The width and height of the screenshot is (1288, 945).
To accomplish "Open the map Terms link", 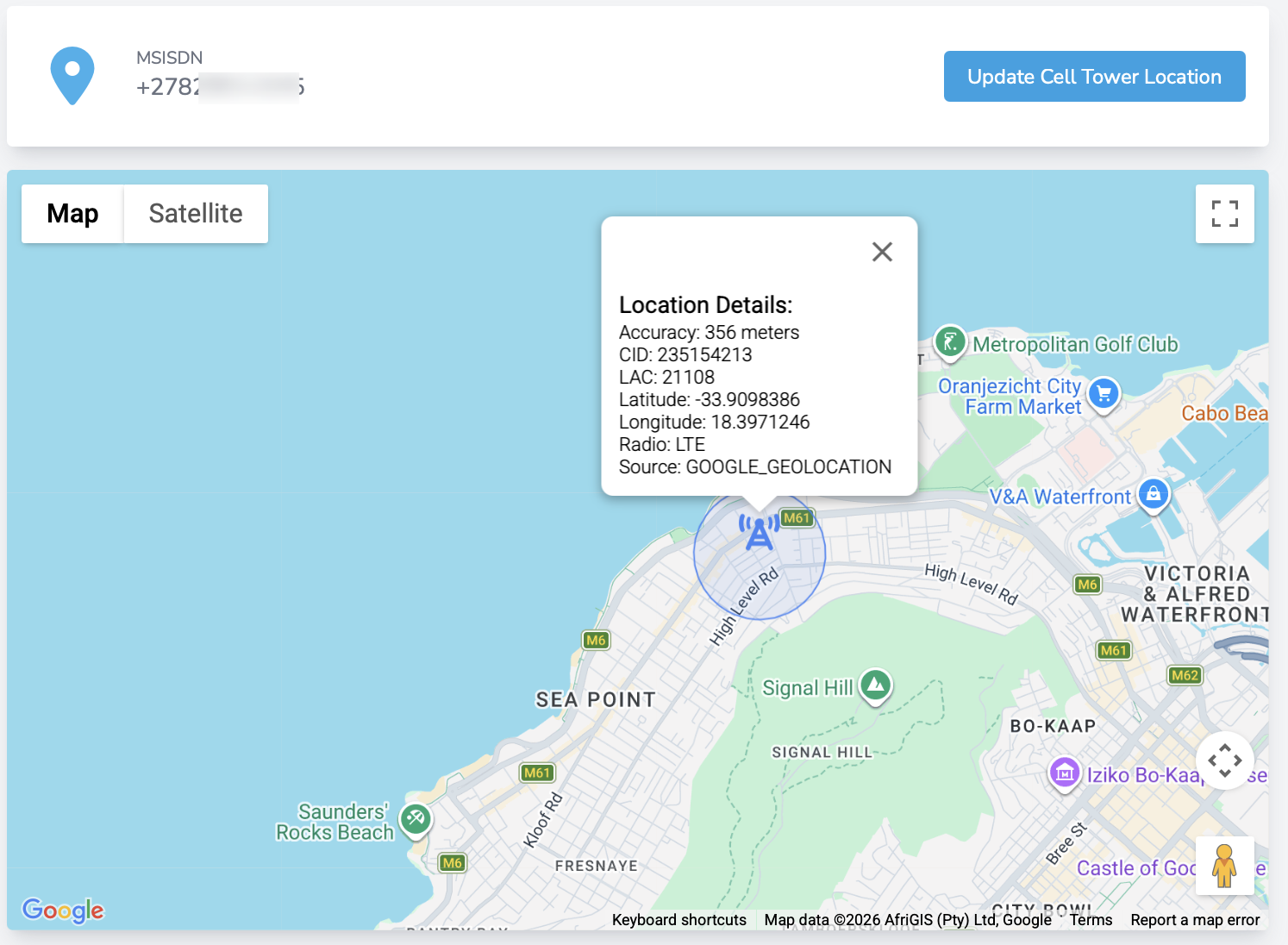I will (x=1091, y=920).
